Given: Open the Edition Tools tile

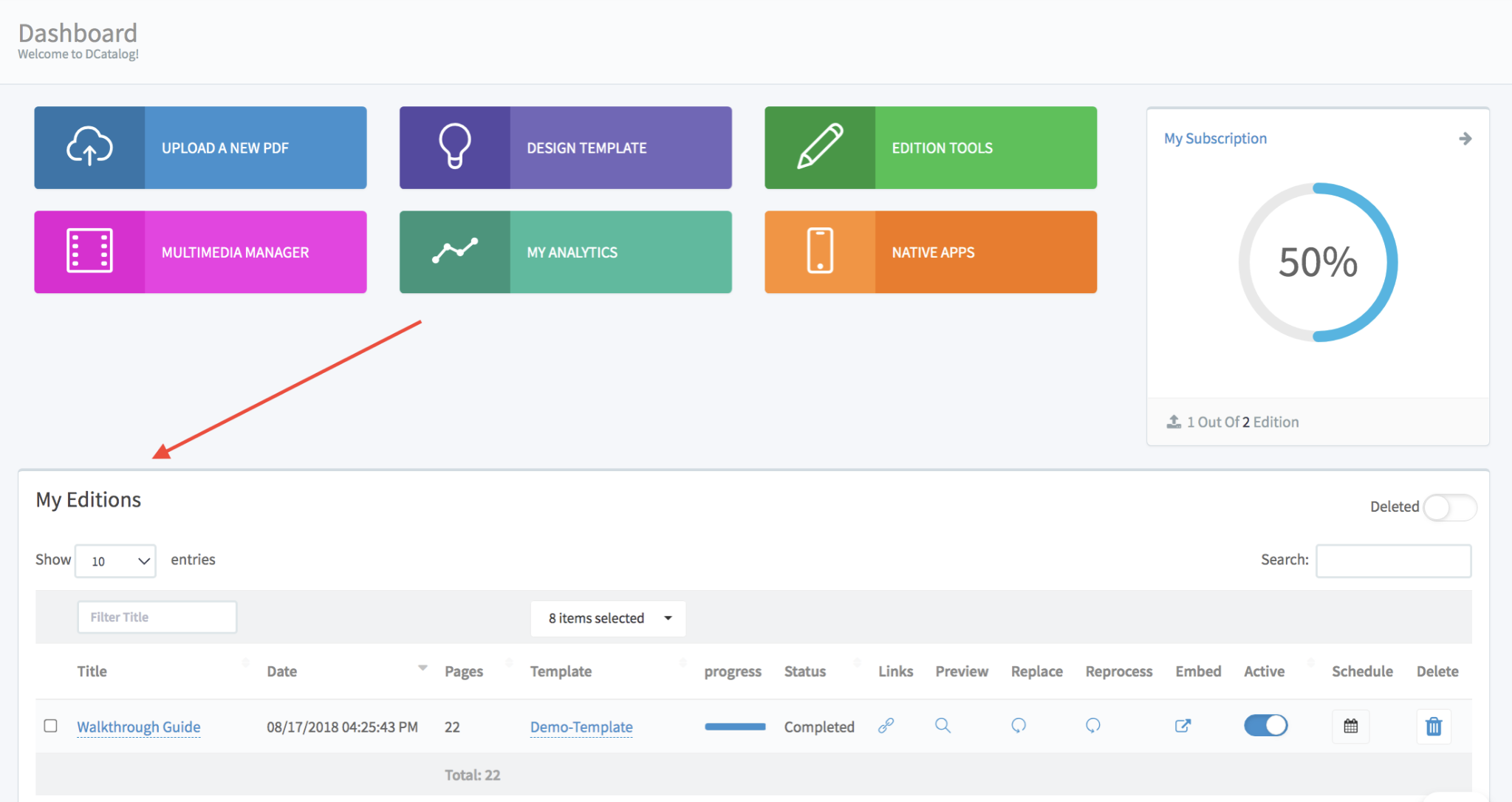Looking at the screenshot, I should [x=930, y=148].
